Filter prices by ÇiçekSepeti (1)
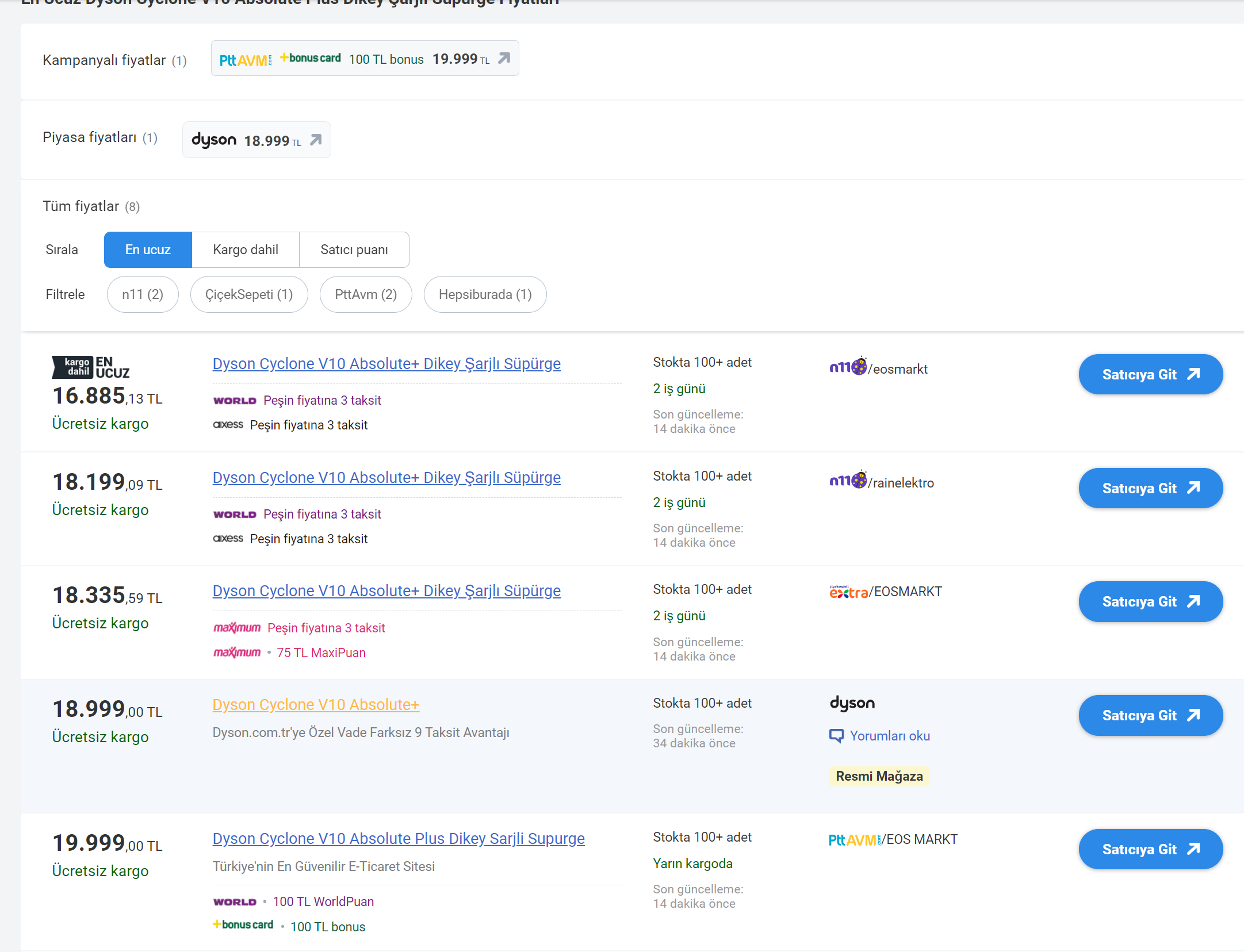 [x=249, y=294]
